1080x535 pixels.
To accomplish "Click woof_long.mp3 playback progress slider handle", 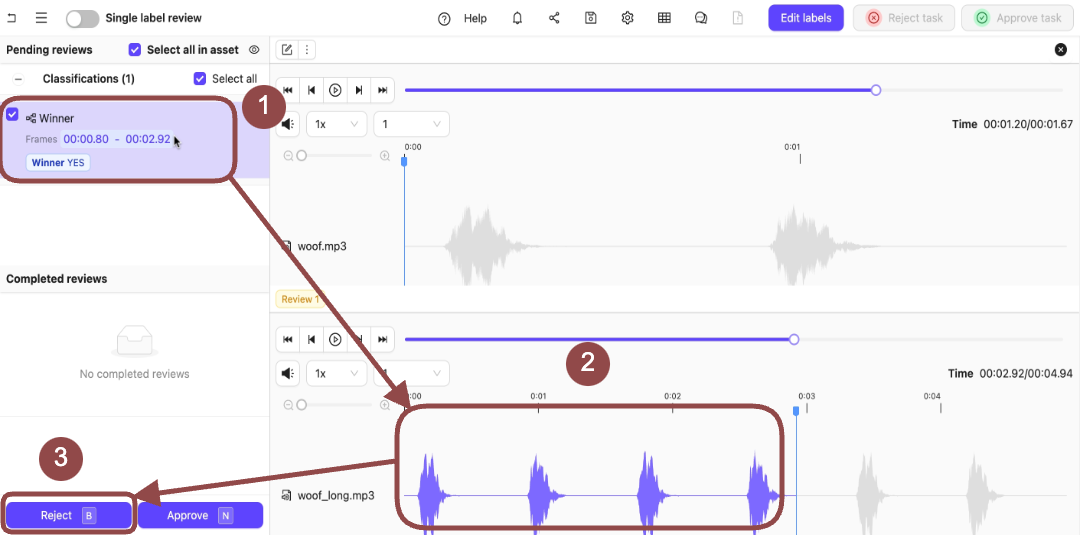I will (793, 339).
